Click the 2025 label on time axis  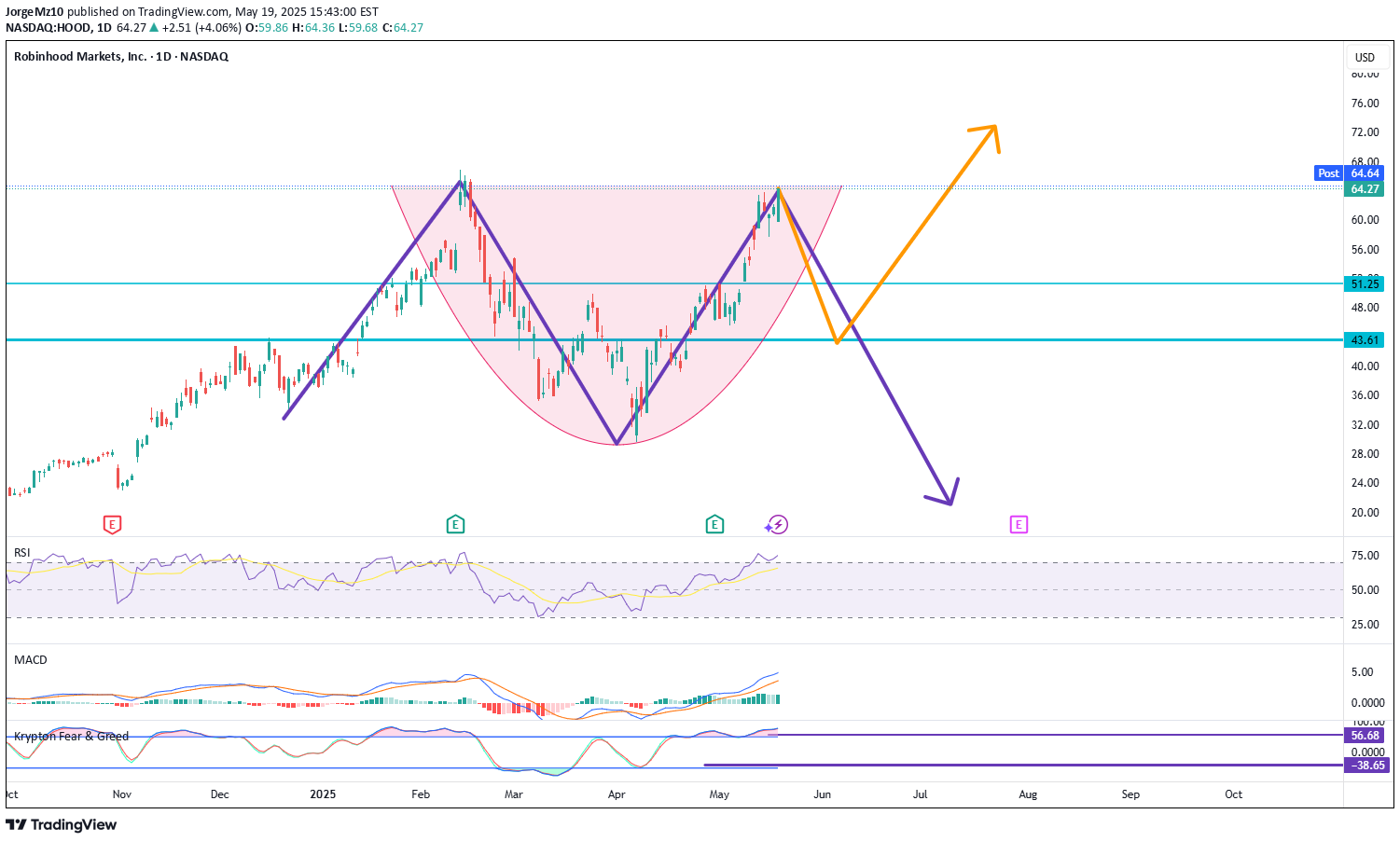pos(323,794)
